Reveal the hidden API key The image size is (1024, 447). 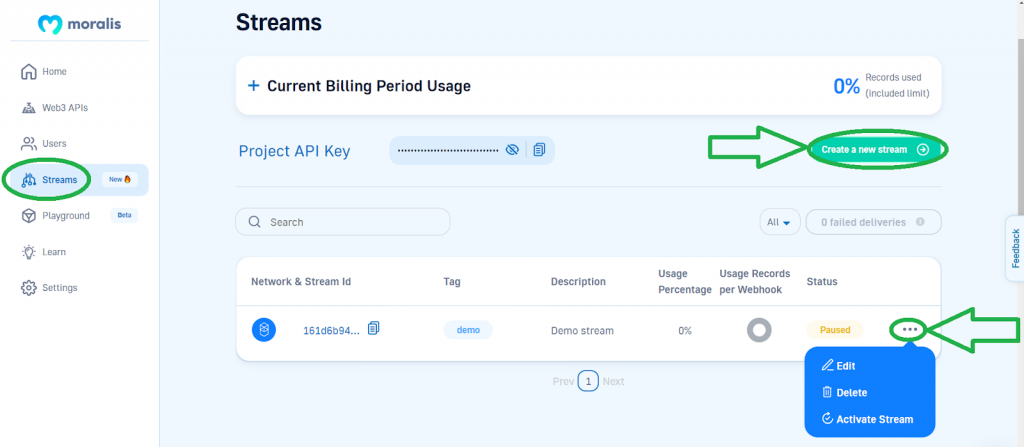pyautogui.click(x=513, y=150)
